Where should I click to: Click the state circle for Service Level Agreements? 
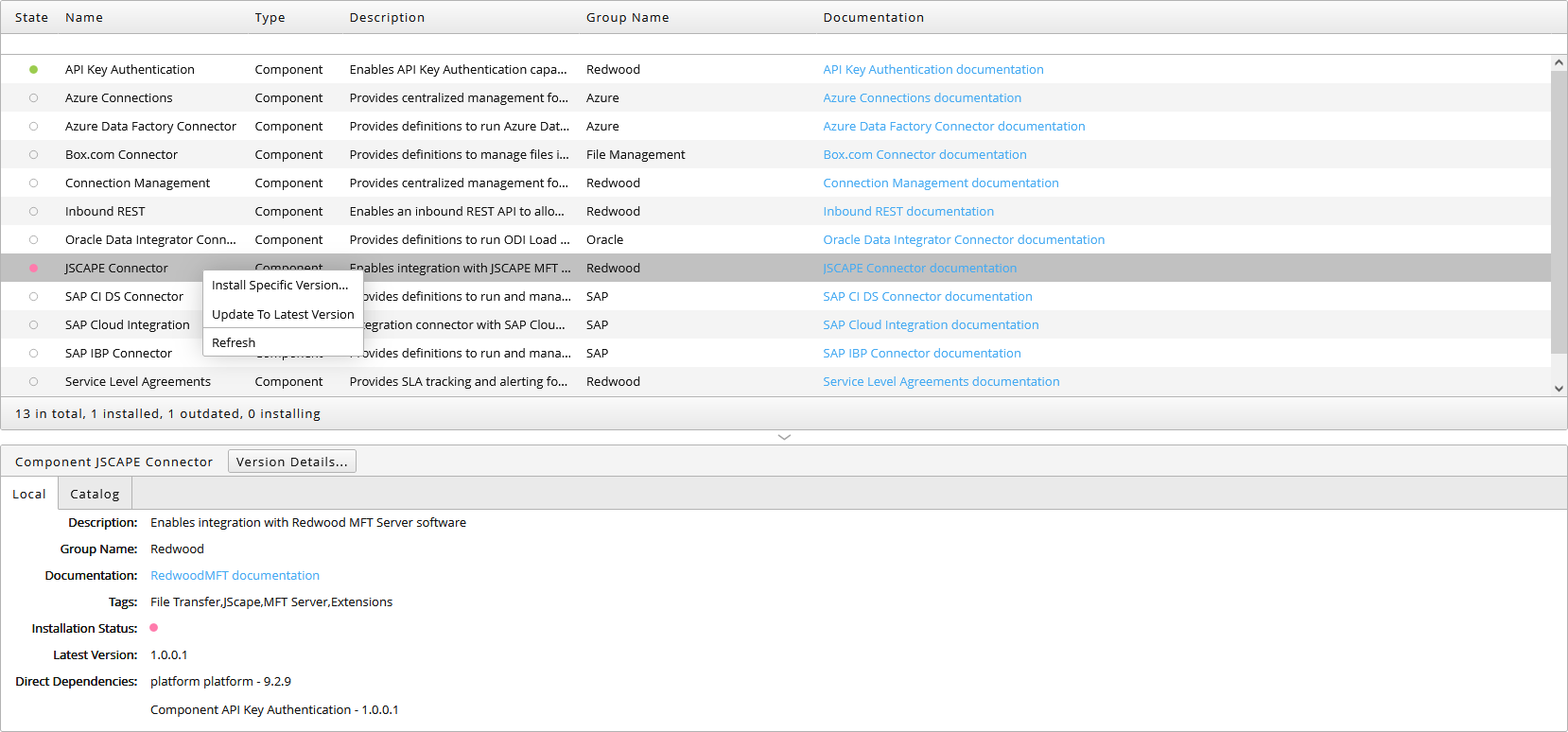[33, 381]
